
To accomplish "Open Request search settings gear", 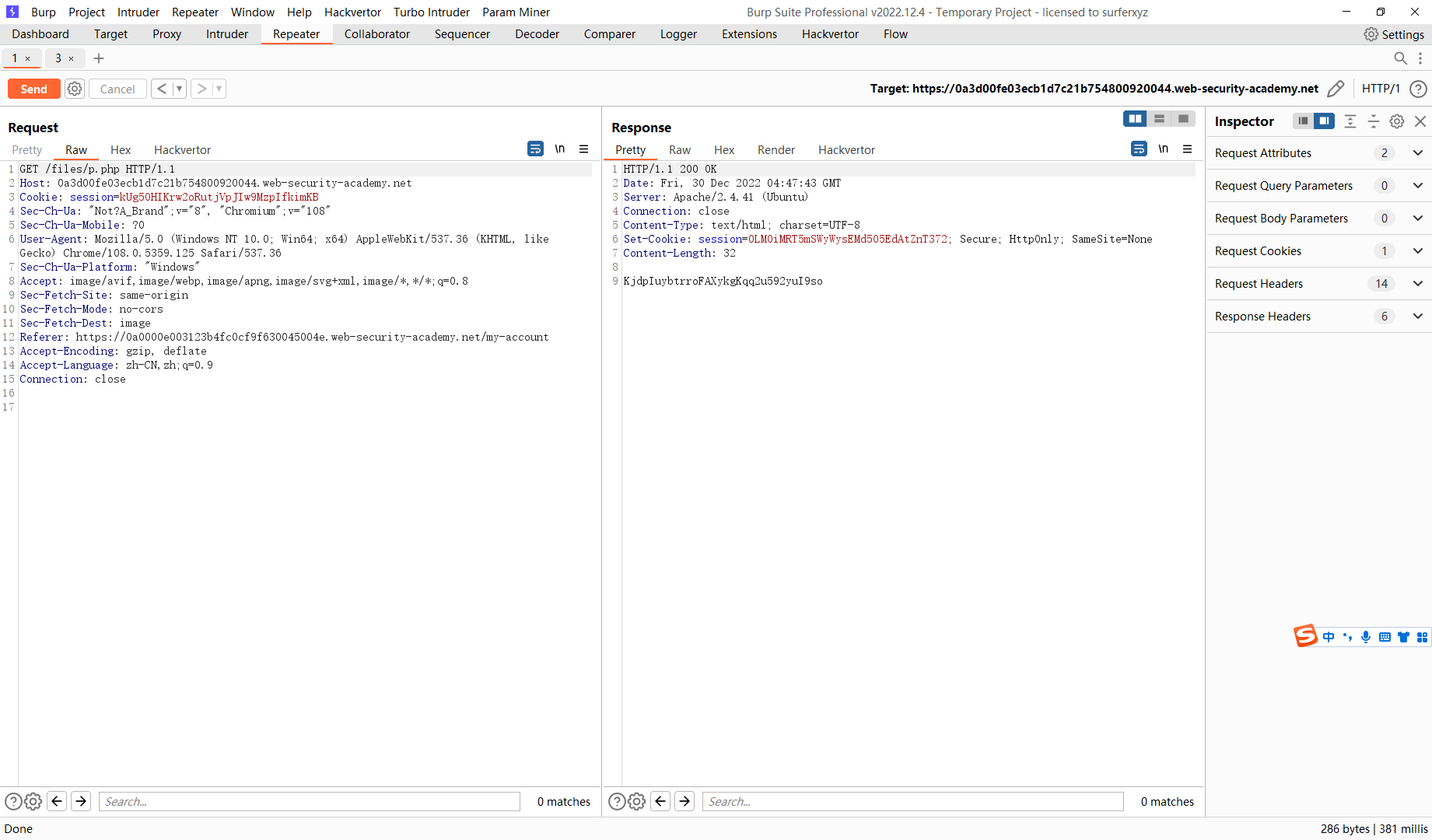I will pos(33,801).
